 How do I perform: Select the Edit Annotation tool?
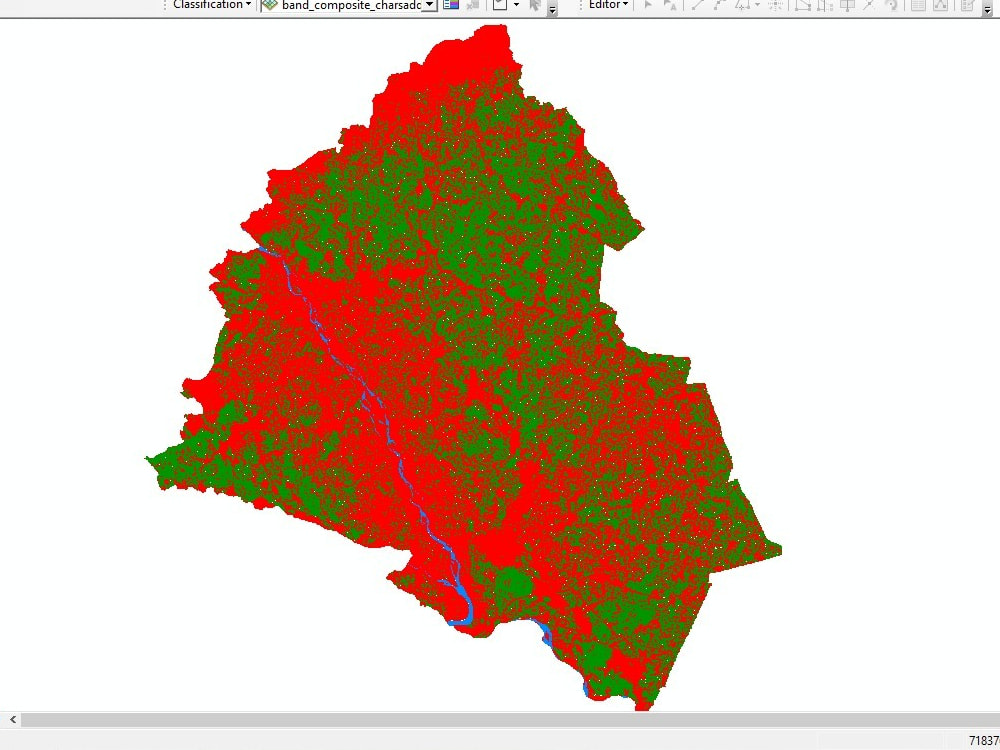pos(669,5)
